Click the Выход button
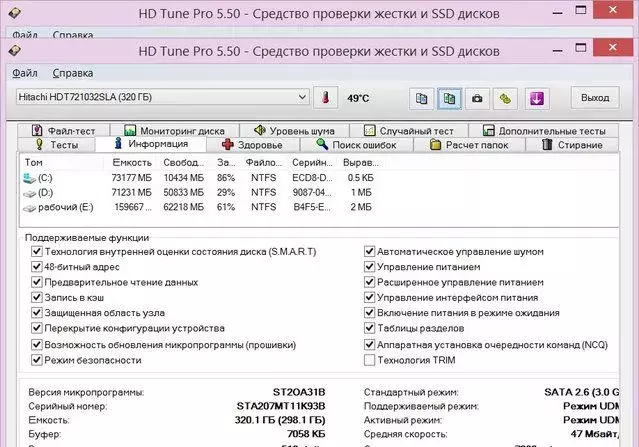639x447 pixels. [x=595, y=98]
